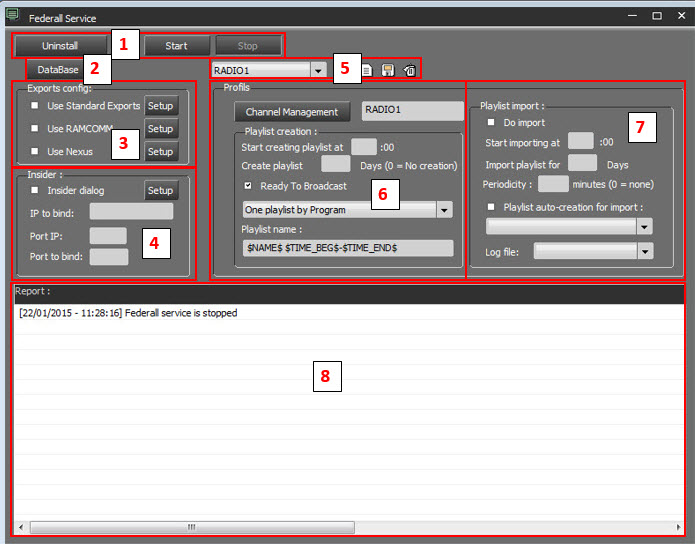Click the Federall Service title bar app icon

pyautogui.click(x=12, y=16)
